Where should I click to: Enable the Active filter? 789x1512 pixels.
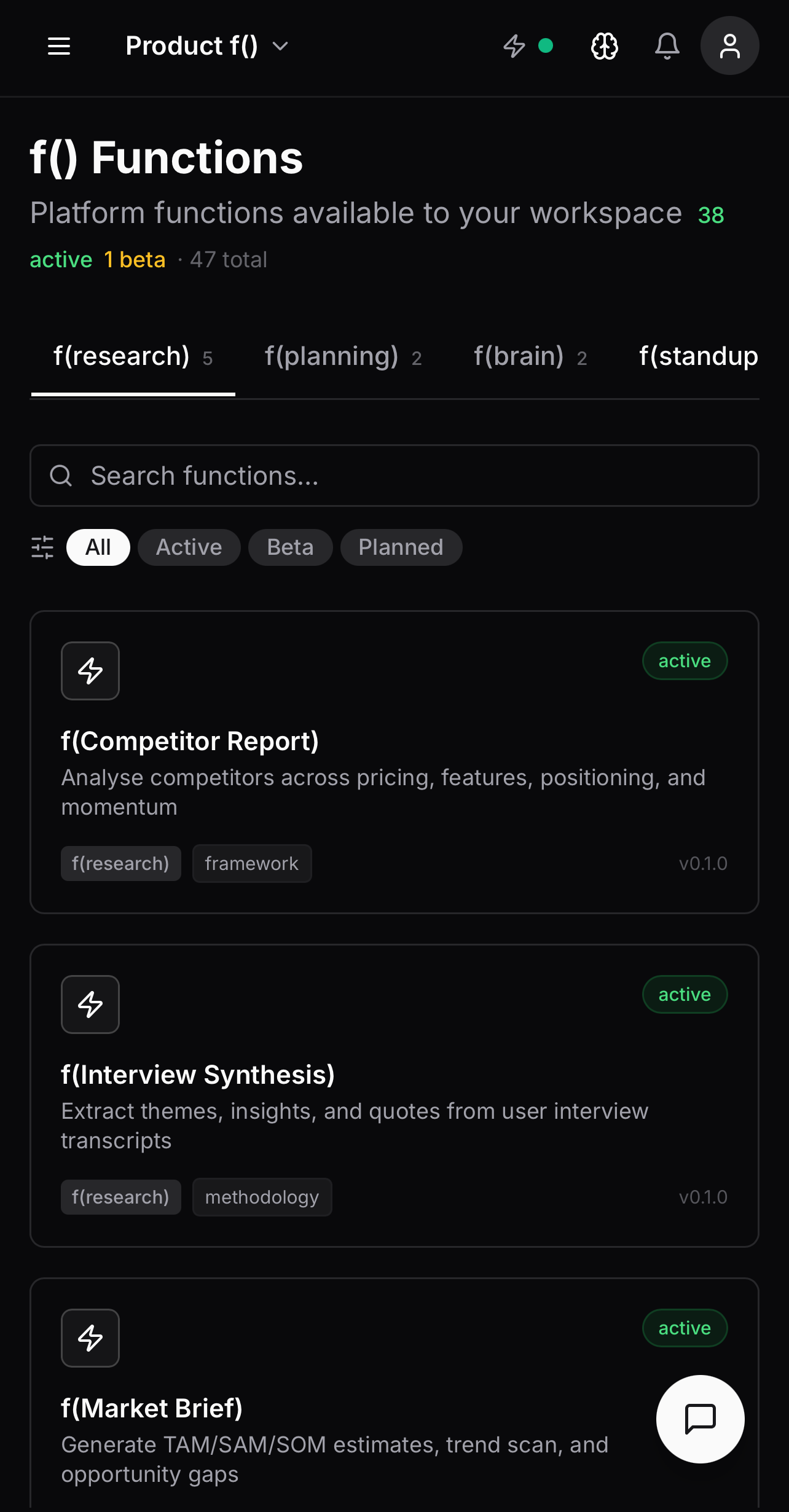tap(189, 547)
